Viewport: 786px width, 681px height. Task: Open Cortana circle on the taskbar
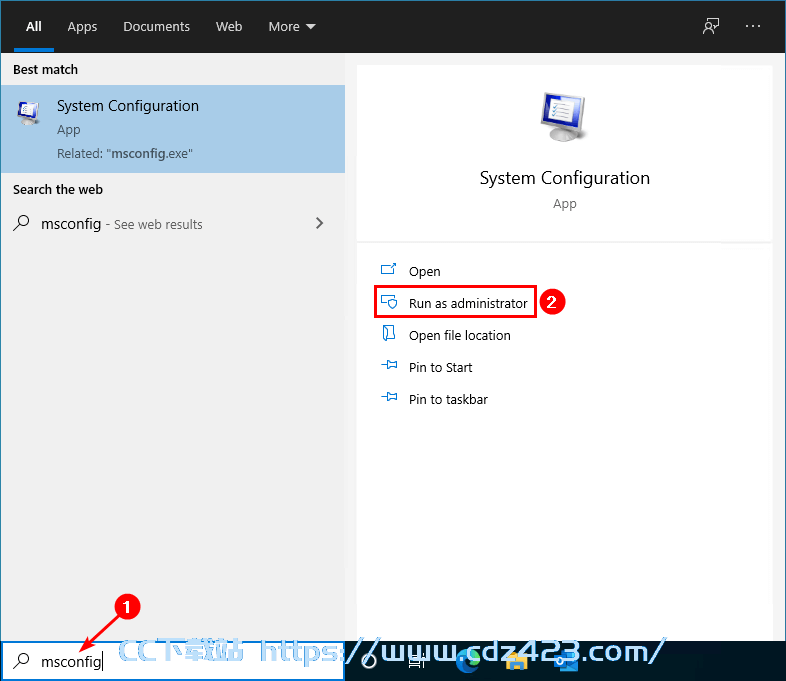[x=369, y=661]
